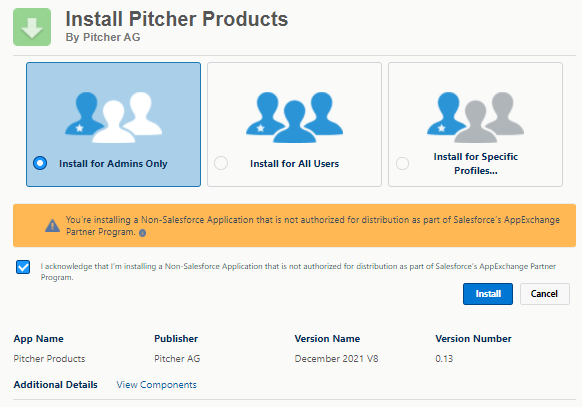Toggle the acknowledgement checkbox
Screen dimensions: 582x407
[x=23, y=267]
